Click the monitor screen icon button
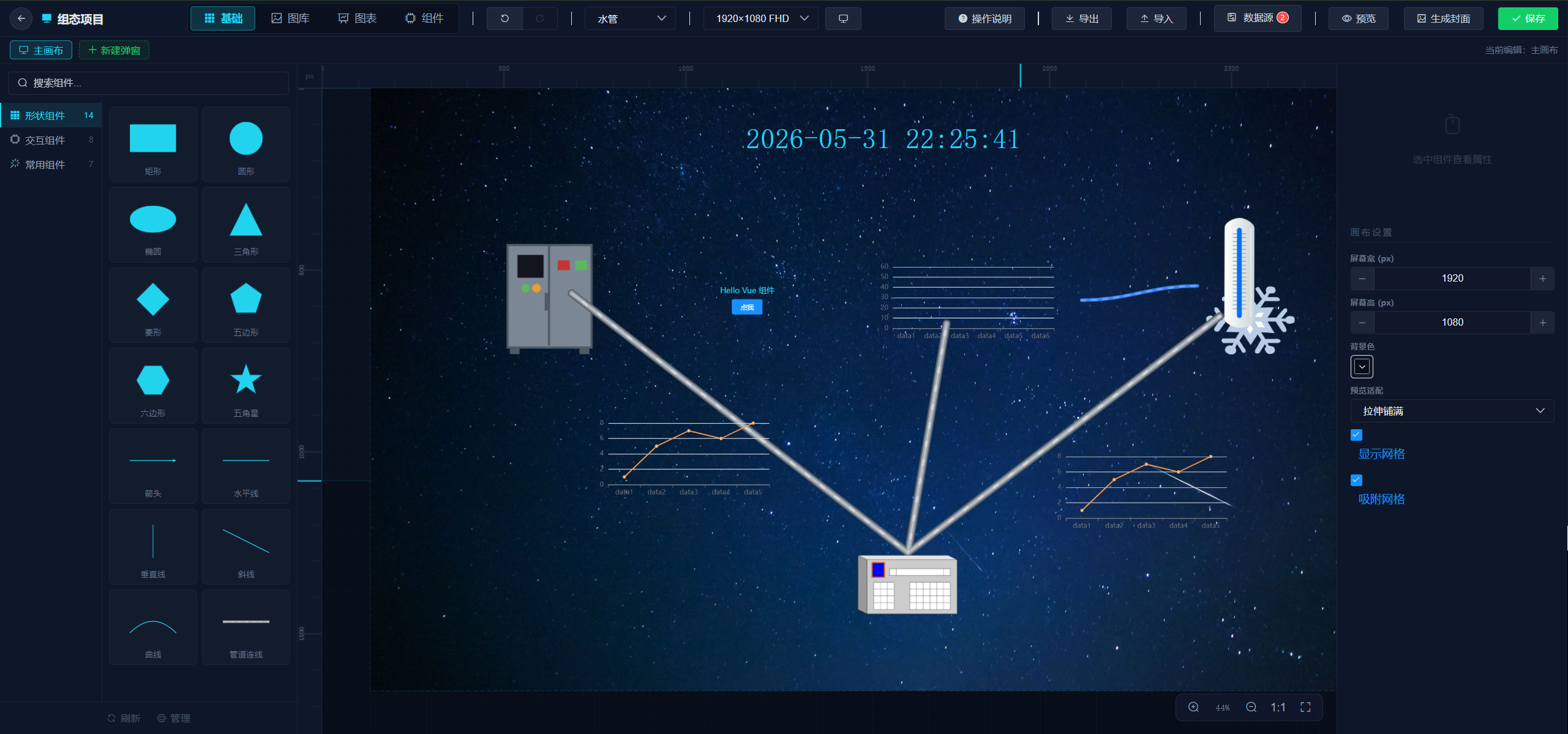The width and height of the screenshot is (1568, 734). 843,18
